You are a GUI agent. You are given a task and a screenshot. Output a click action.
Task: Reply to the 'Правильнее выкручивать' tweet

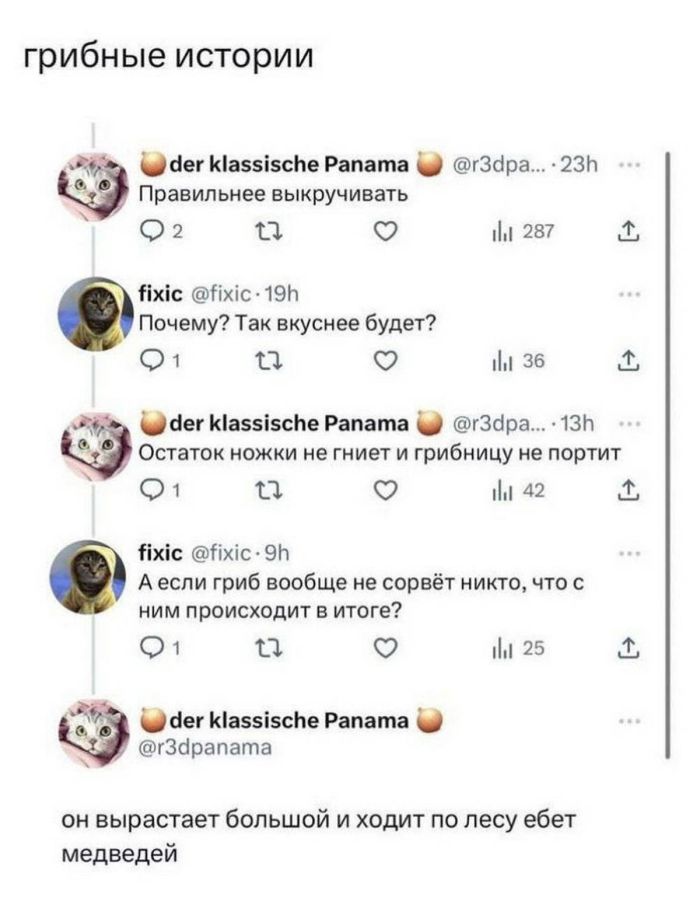point(152,233)
